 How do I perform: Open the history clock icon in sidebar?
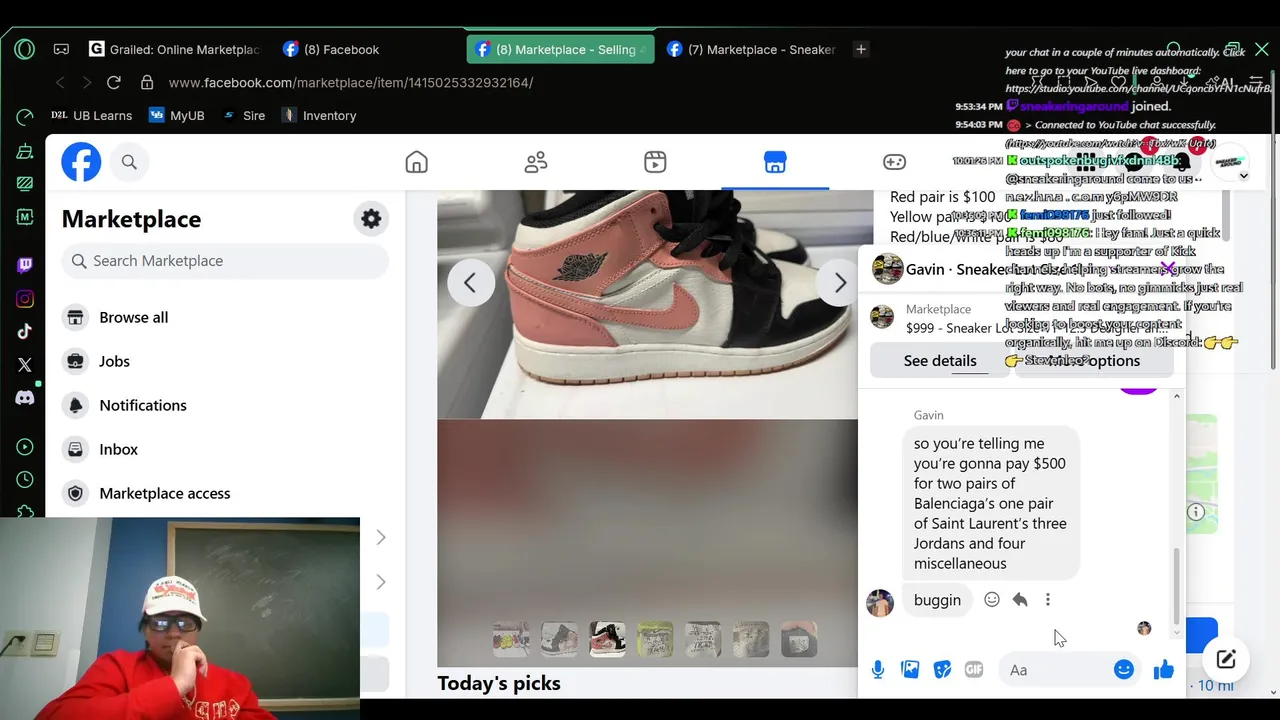point(25,480)
